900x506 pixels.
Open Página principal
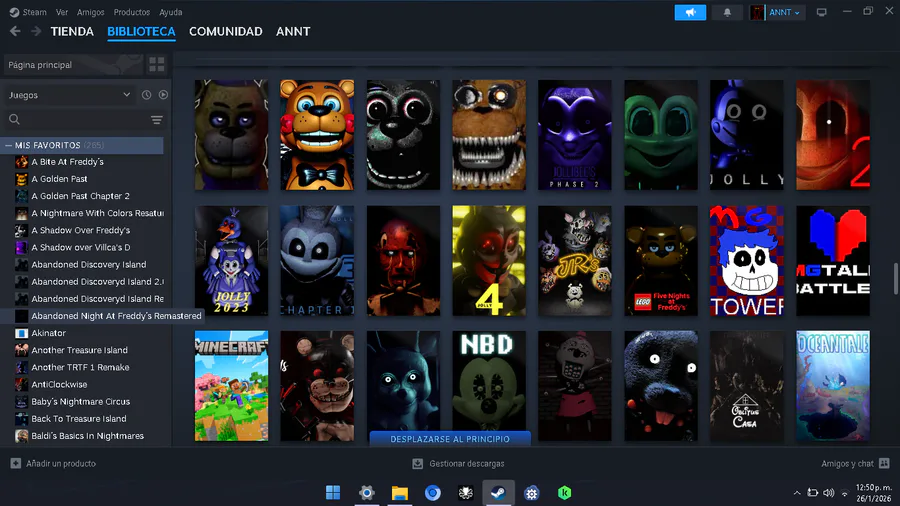click(x=73, y=64)
